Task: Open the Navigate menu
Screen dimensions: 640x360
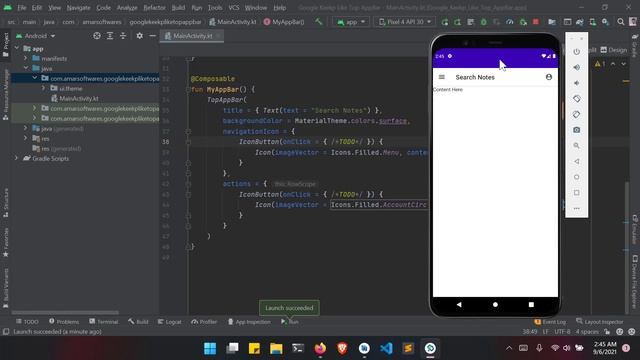Action: 78,8
